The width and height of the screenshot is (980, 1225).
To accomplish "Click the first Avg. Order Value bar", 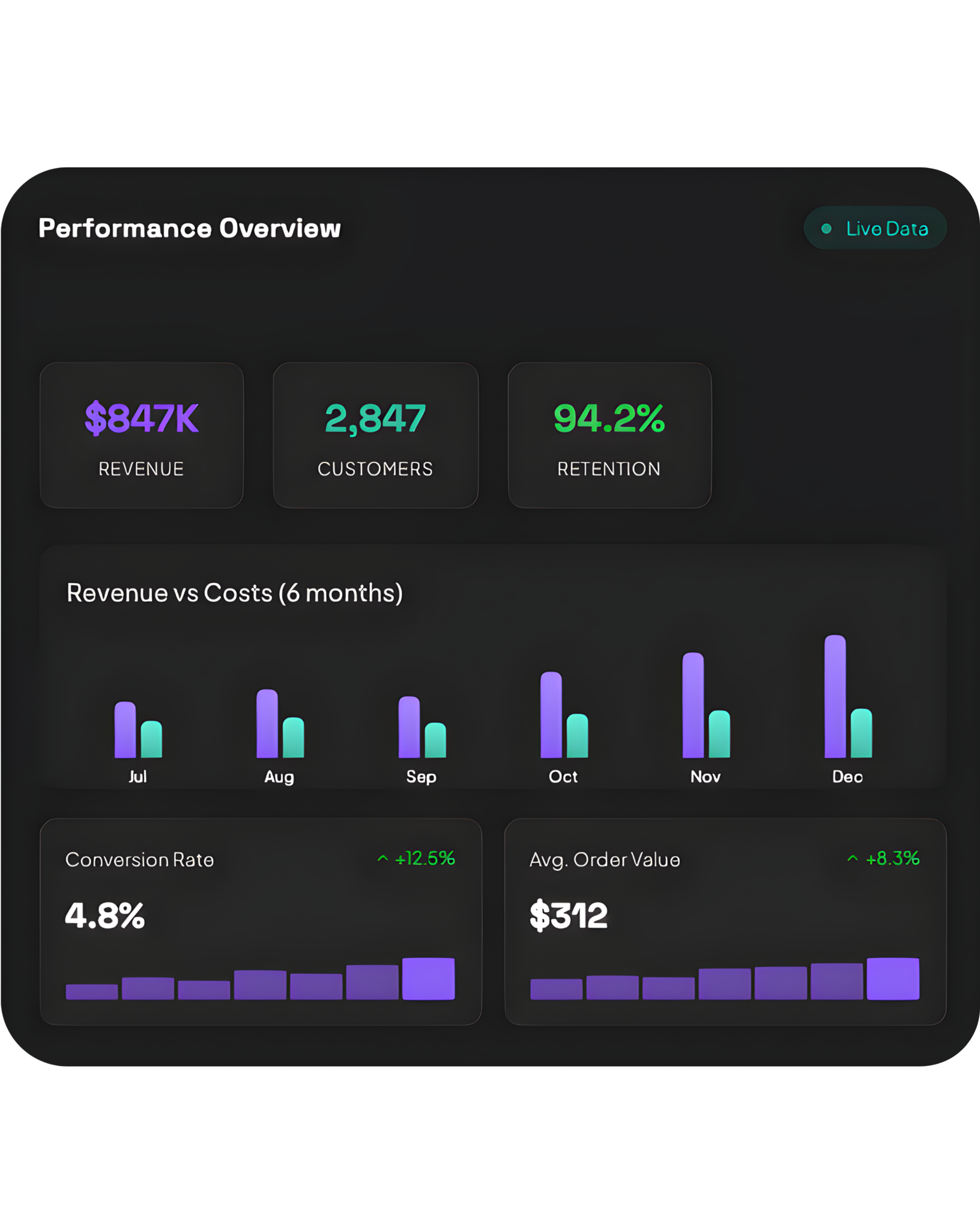I will coord(556,989).
